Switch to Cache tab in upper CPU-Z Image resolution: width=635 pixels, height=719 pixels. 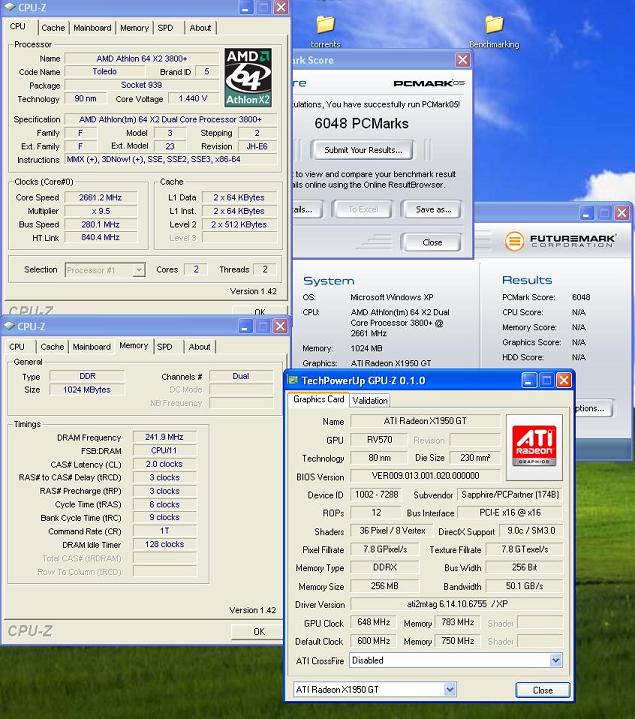pos(53,28)
